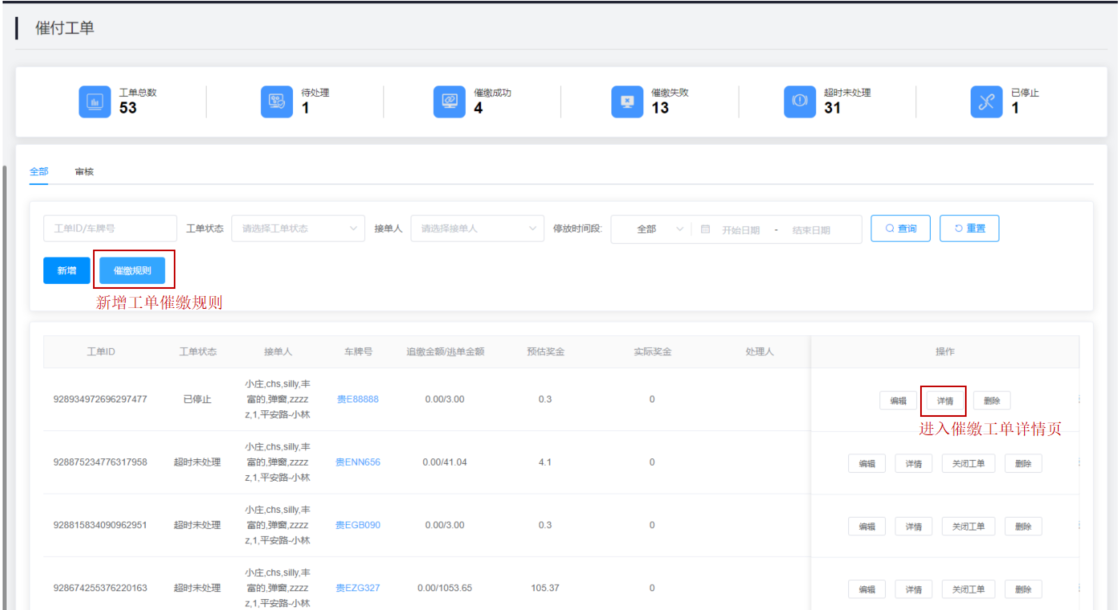Click the 工单ID/车牌号 search input field
The width and height of the screenshot is (1120, 610).
coord(109,229)
